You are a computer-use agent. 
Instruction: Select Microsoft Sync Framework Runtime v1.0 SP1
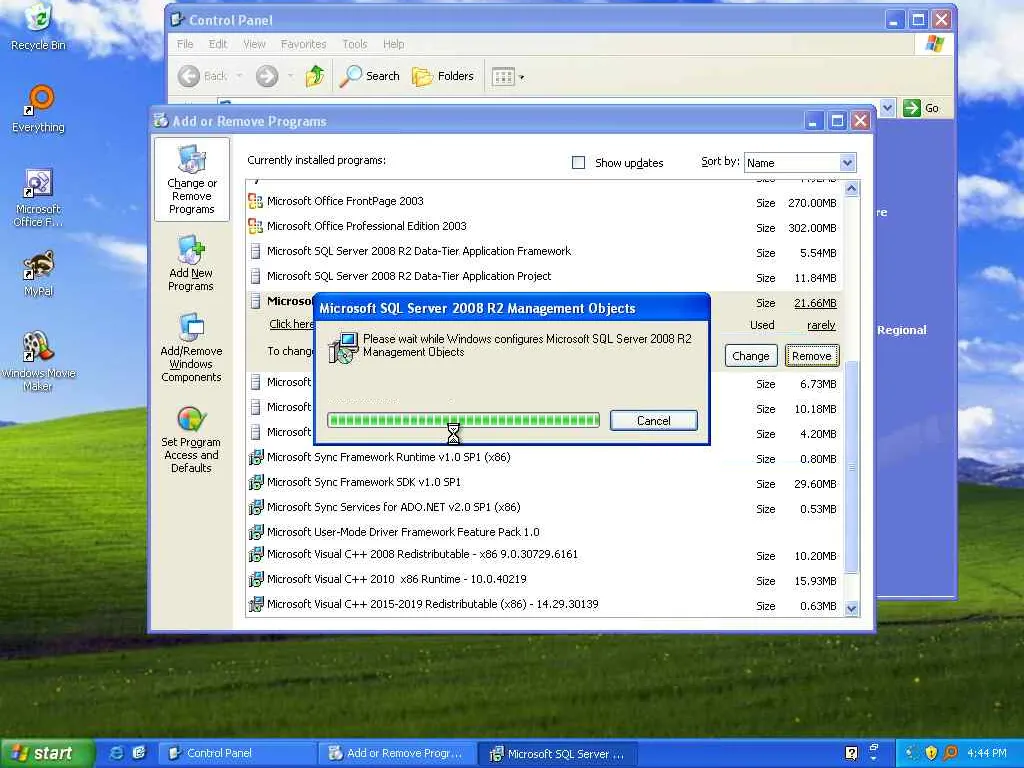coord(544,458)
